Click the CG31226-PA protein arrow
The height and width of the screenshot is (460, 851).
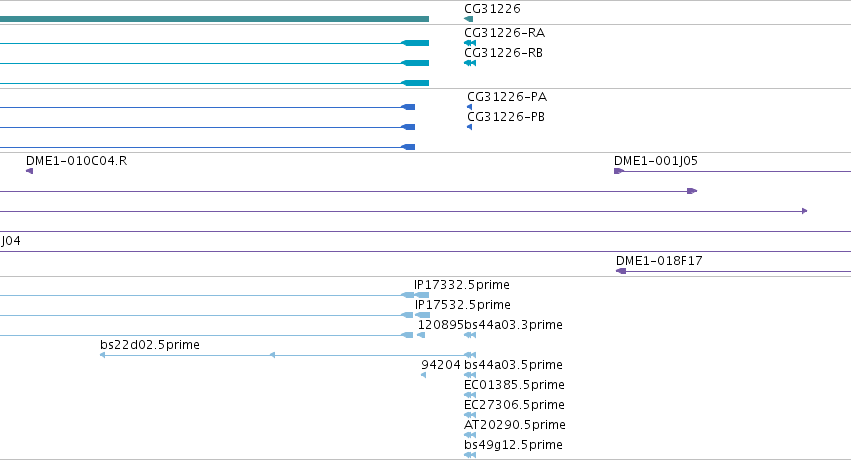[469, 107]
